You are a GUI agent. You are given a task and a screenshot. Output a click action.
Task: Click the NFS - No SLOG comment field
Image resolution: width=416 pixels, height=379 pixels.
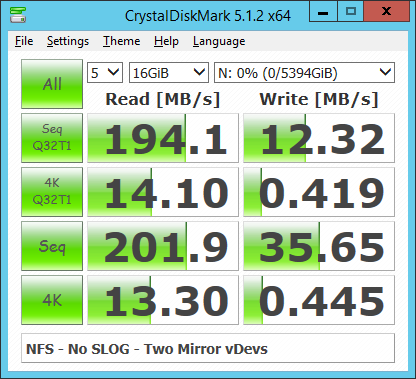pyautogui.click(x=208, y=348)
